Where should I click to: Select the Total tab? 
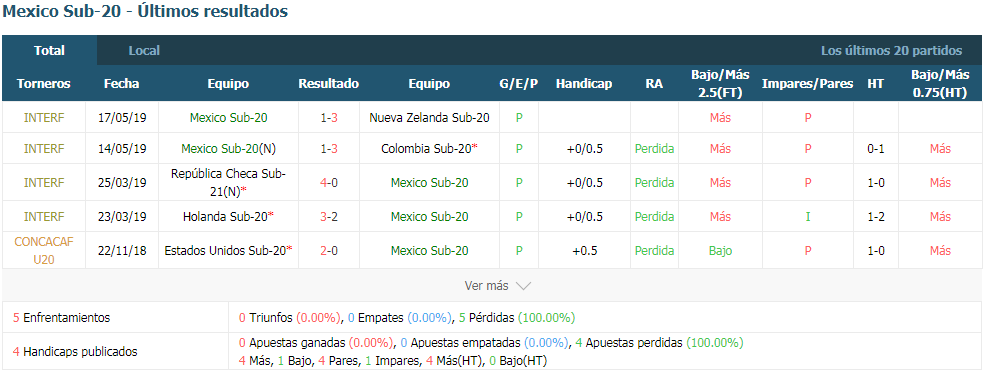pyautogui.click(x=50, y=50)
